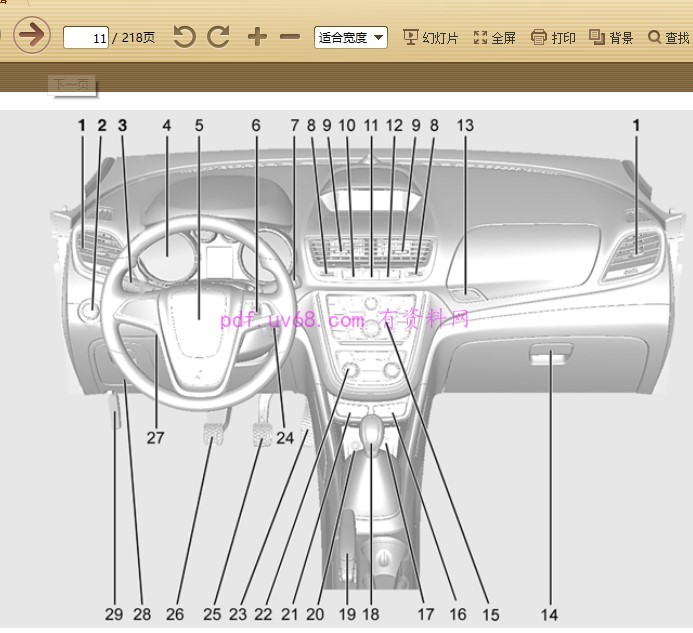Click callout number 18 below gear shifter
This screenshot has width=693, height=633.
(371, 614)
